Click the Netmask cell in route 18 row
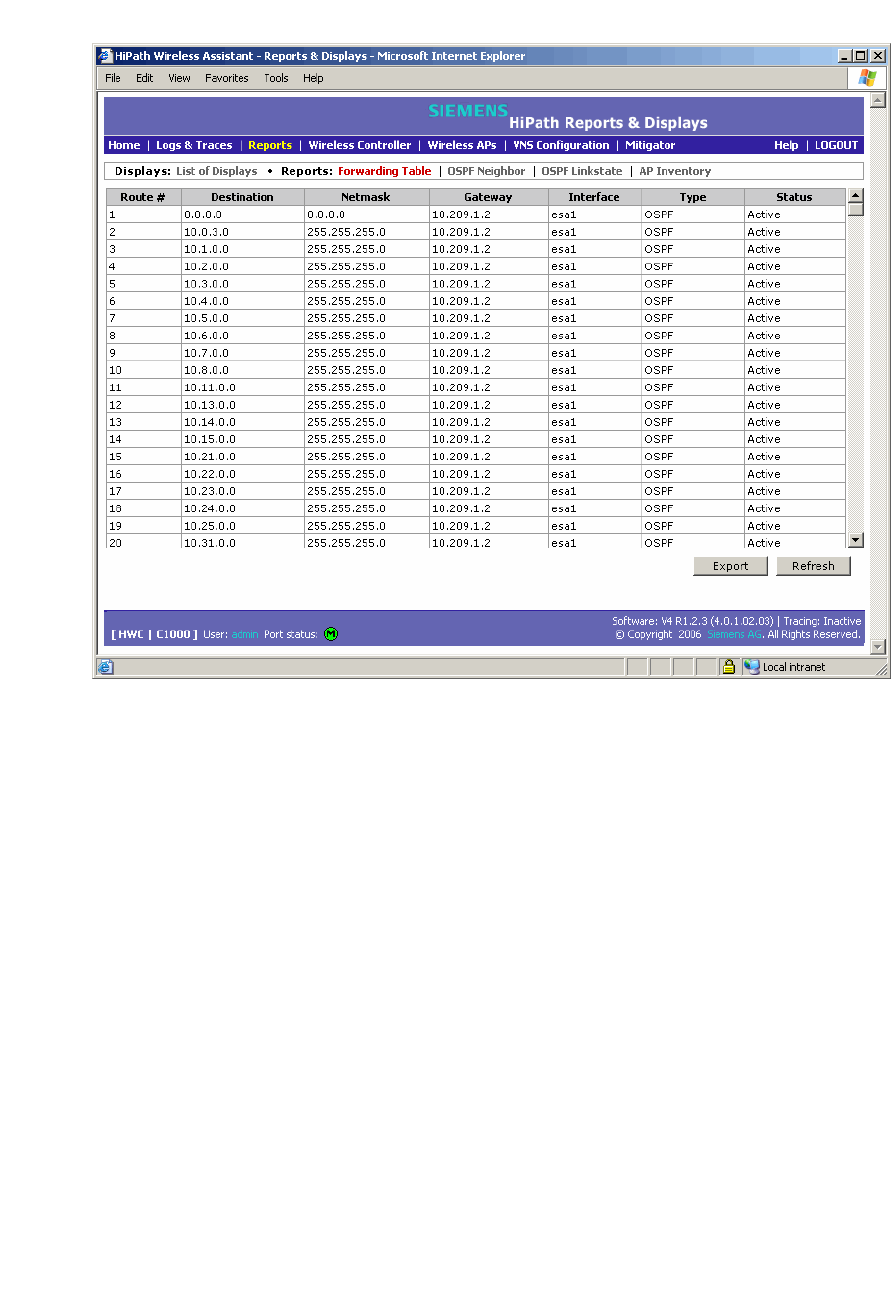Image resolution: width=891 pixels, height=1314 pixels. pos(367,508)
